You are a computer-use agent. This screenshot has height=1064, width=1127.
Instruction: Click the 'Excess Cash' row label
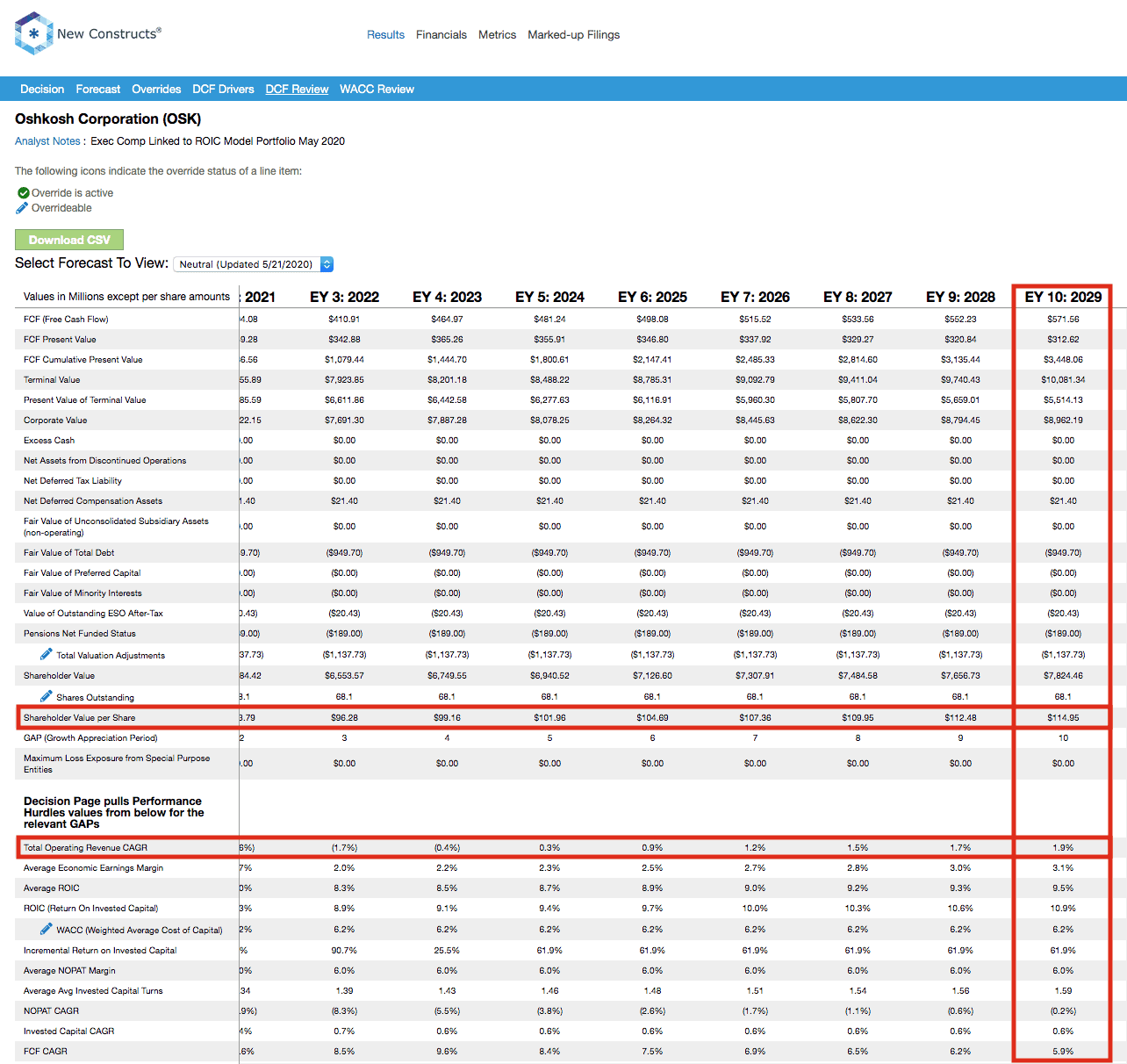pos(49,441)
